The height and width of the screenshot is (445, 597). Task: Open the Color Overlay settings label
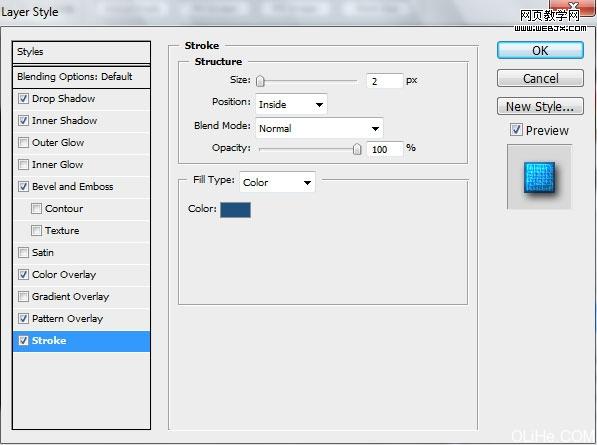coord(64,274)
